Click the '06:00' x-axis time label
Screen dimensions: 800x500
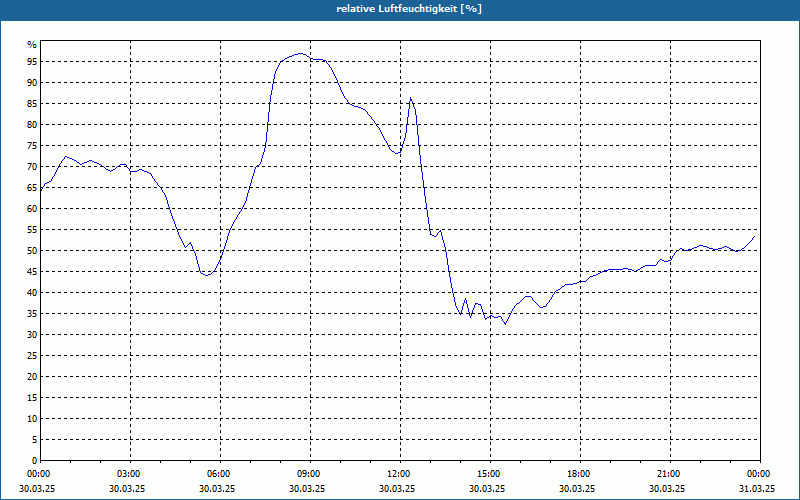pos(219,474)
